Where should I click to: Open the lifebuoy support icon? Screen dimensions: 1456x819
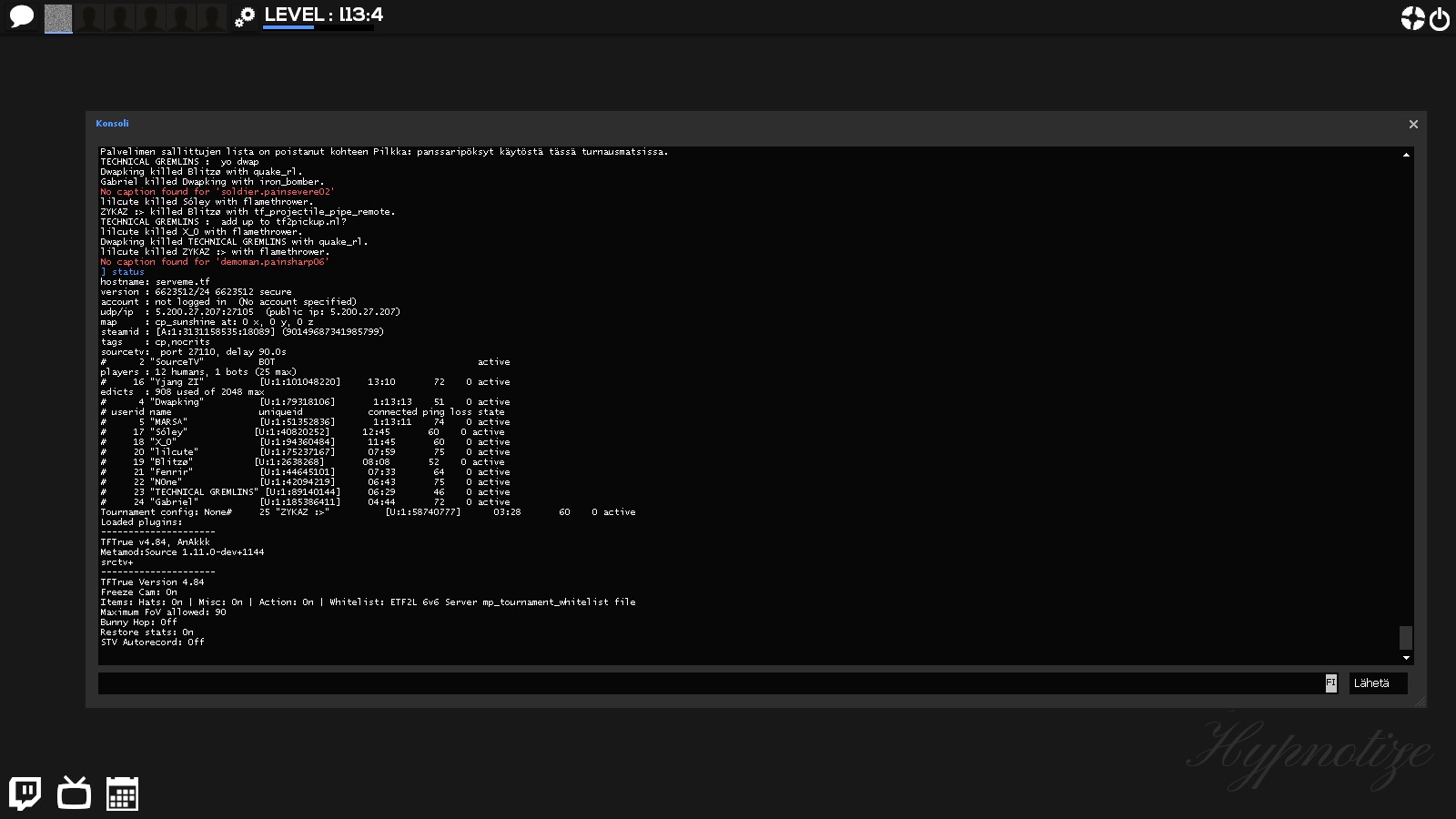(1412, 18)
